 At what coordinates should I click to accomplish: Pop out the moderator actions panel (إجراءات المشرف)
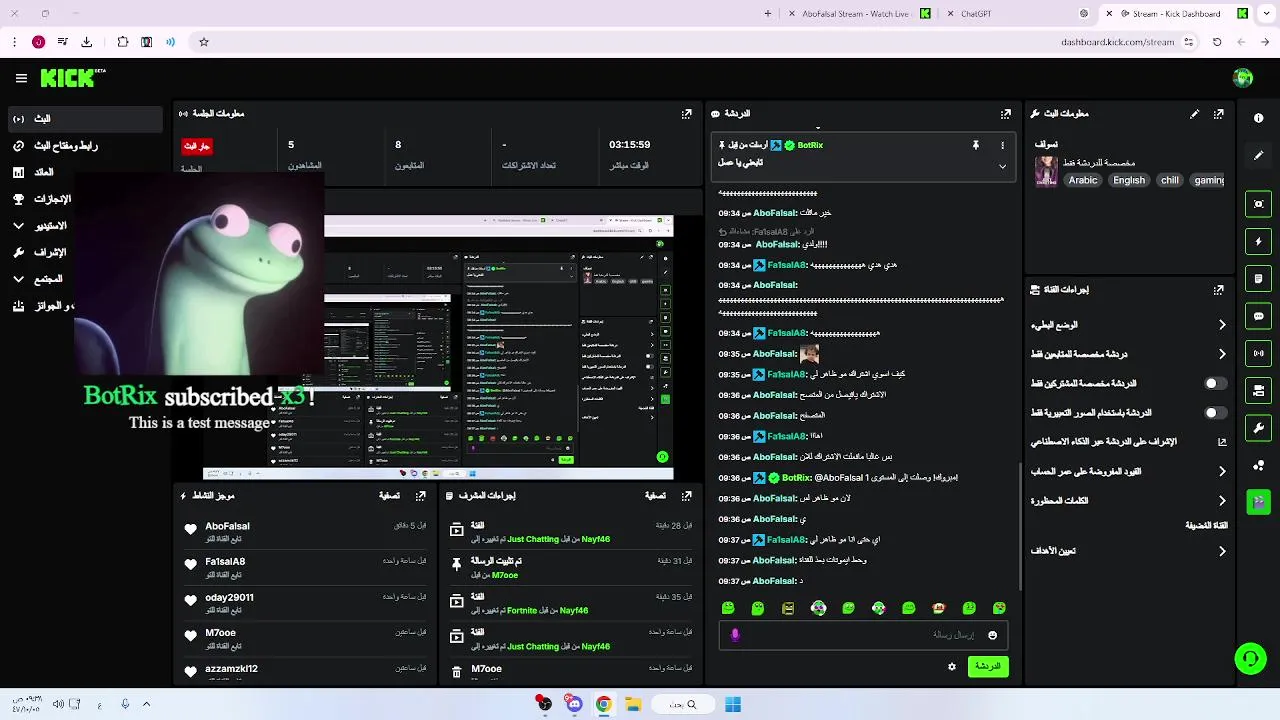pos(686,495)
